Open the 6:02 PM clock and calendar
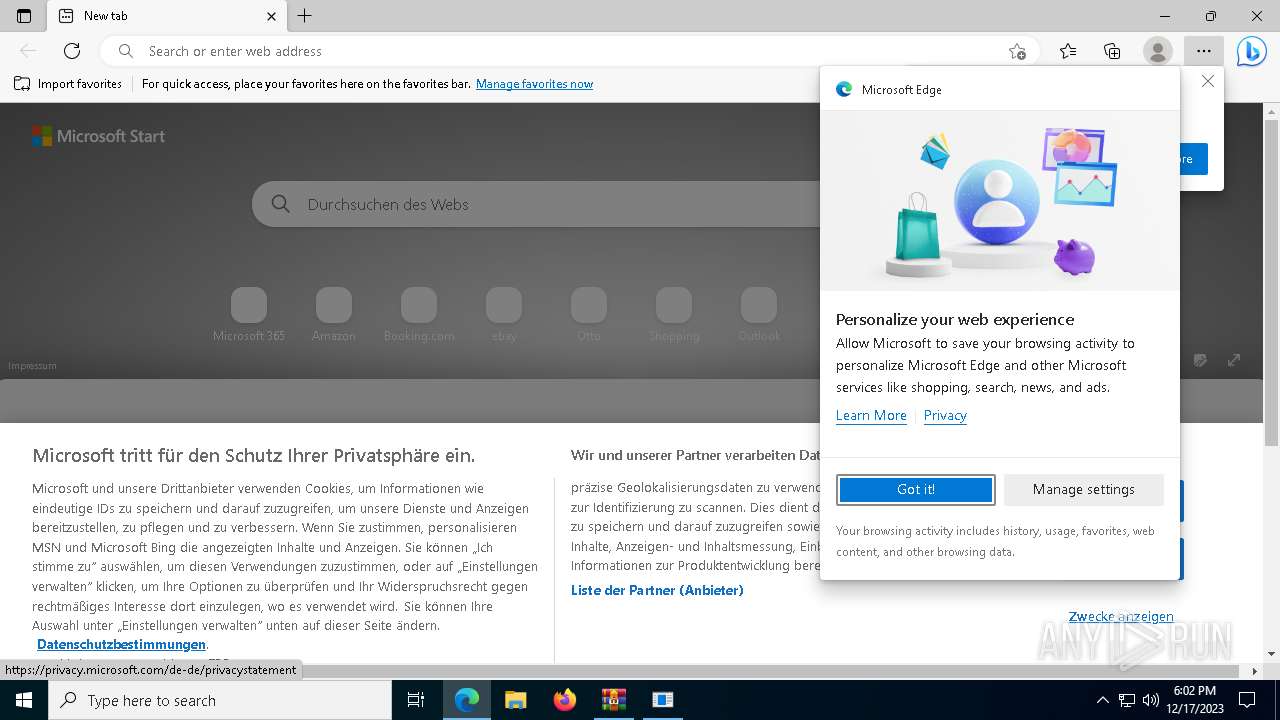Screen dimensions: 1280x720 1194,700
